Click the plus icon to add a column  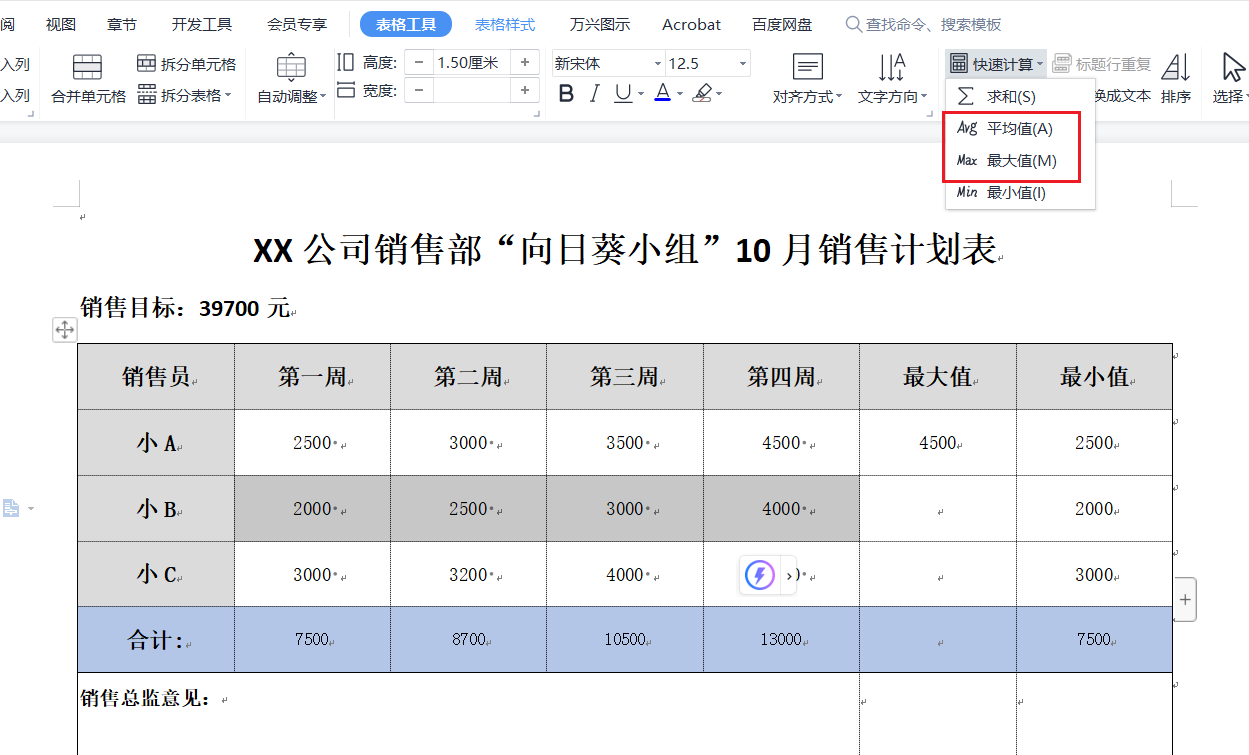pyautogui.click(x=1185, y=600)
